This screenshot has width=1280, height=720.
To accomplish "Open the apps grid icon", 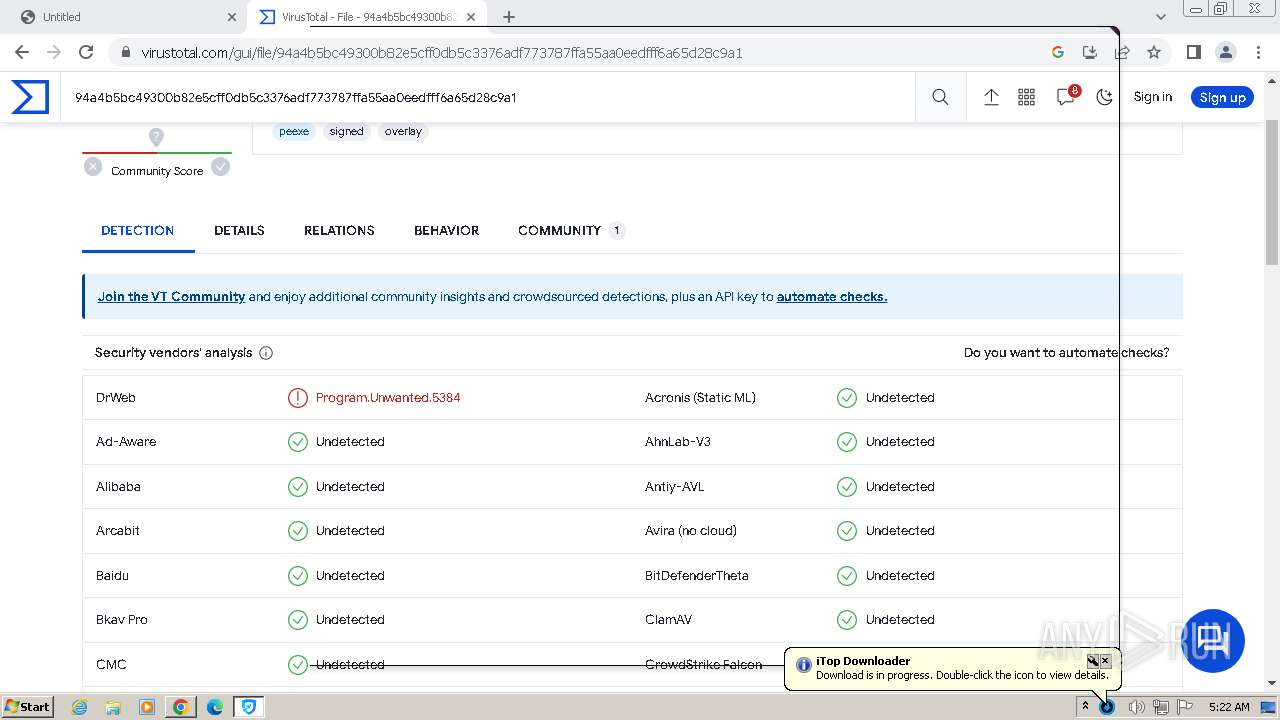I will coord(1026,97).
